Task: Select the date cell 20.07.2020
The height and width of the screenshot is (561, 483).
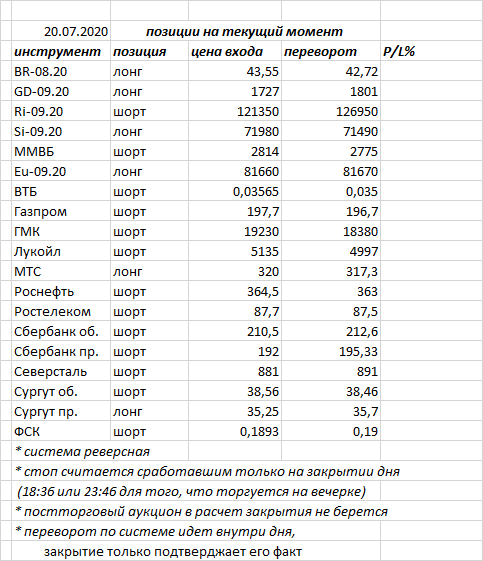Action: [61, 31]
